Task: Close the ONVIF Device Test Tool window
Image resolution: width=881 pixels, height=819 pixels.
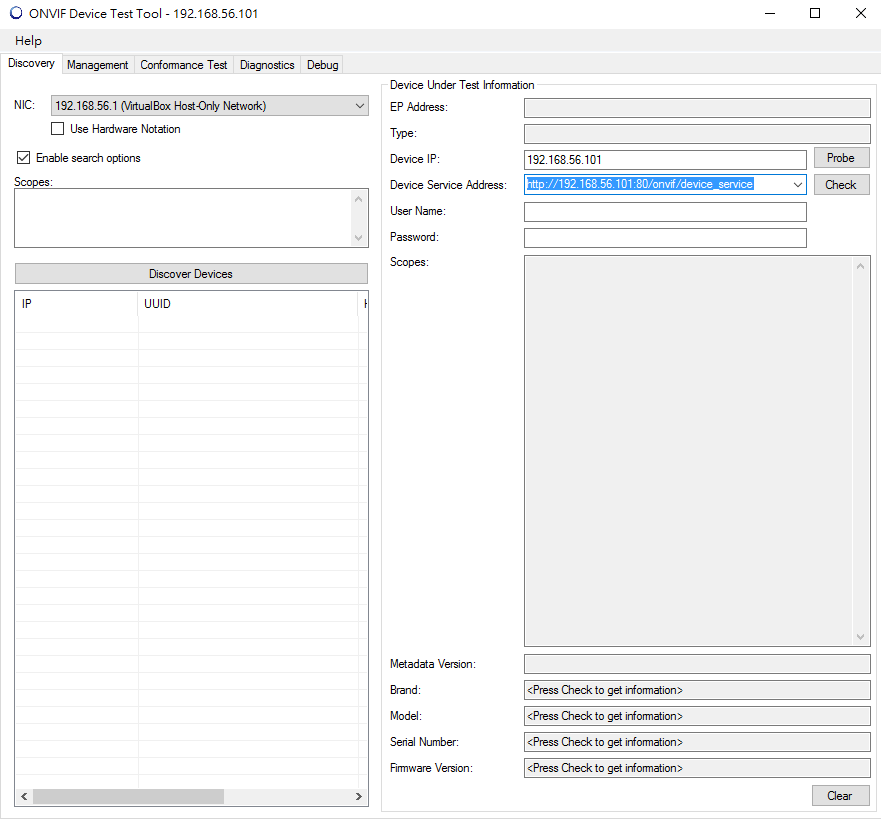Action: point(860,13)
